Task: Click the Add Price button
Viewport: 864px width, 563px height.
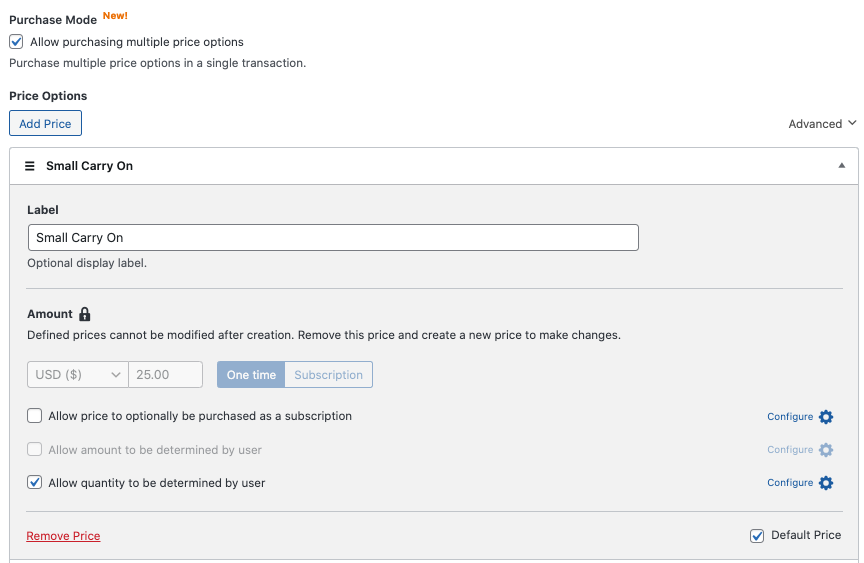Action: [x=45, y=124]
